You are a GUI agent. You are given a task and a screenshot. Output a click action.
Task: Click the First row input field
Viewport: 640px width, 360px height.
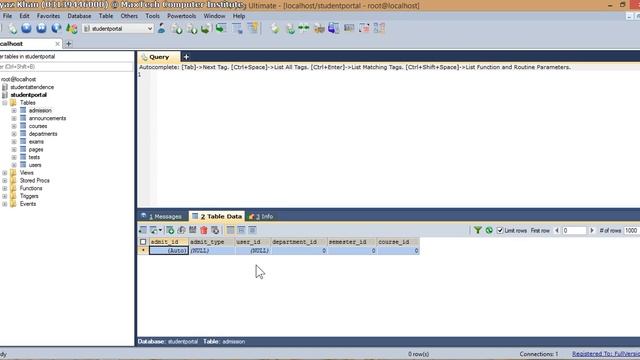coord(574,230)
